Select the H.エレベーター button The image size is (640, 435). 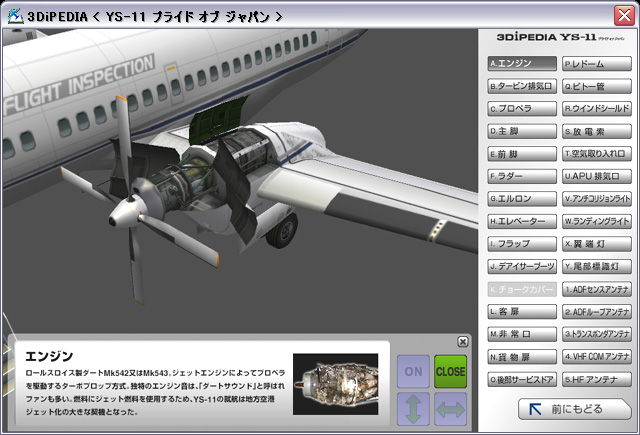(522, 221)
